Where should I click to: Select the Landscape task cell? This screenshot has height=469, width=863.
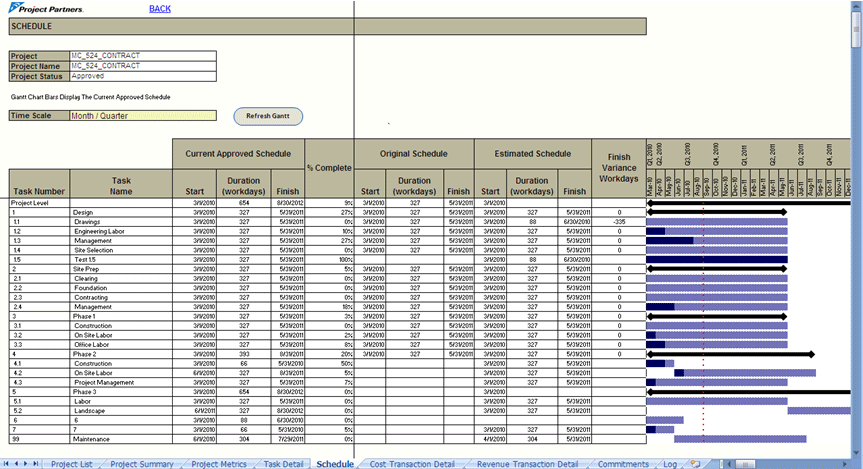click(121, 411)
